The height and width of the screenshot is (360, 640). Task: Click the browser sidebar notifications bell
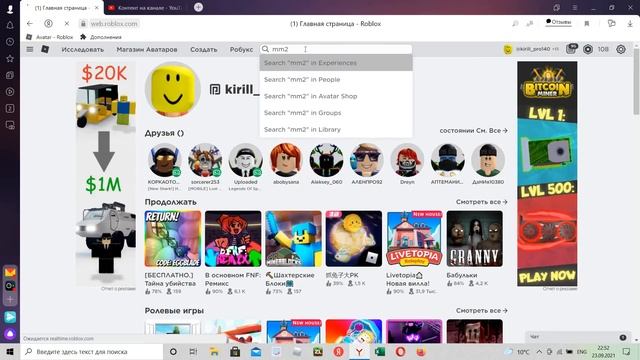(x=10, y=25)
